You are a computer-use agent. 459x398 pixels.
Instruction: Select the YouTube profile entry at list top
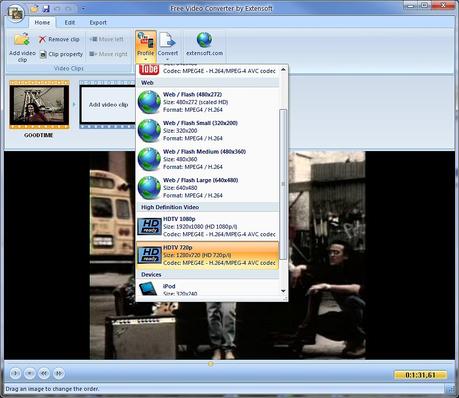207,69
